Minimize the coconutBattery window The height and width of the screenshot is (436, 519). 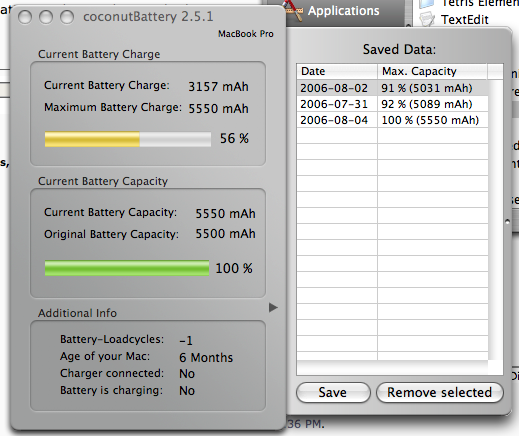pos(46,17)
